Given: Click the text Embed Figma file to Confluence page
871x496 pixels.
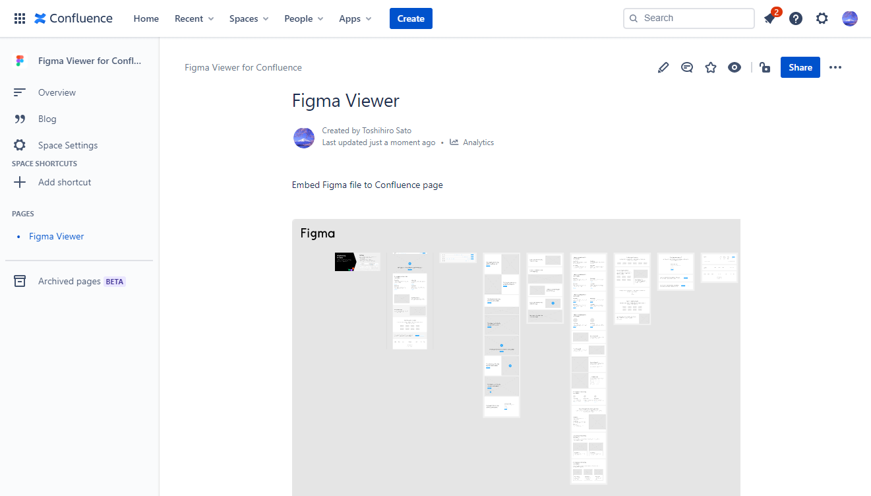Looking at the screenshot, I should tap(367, 185).
